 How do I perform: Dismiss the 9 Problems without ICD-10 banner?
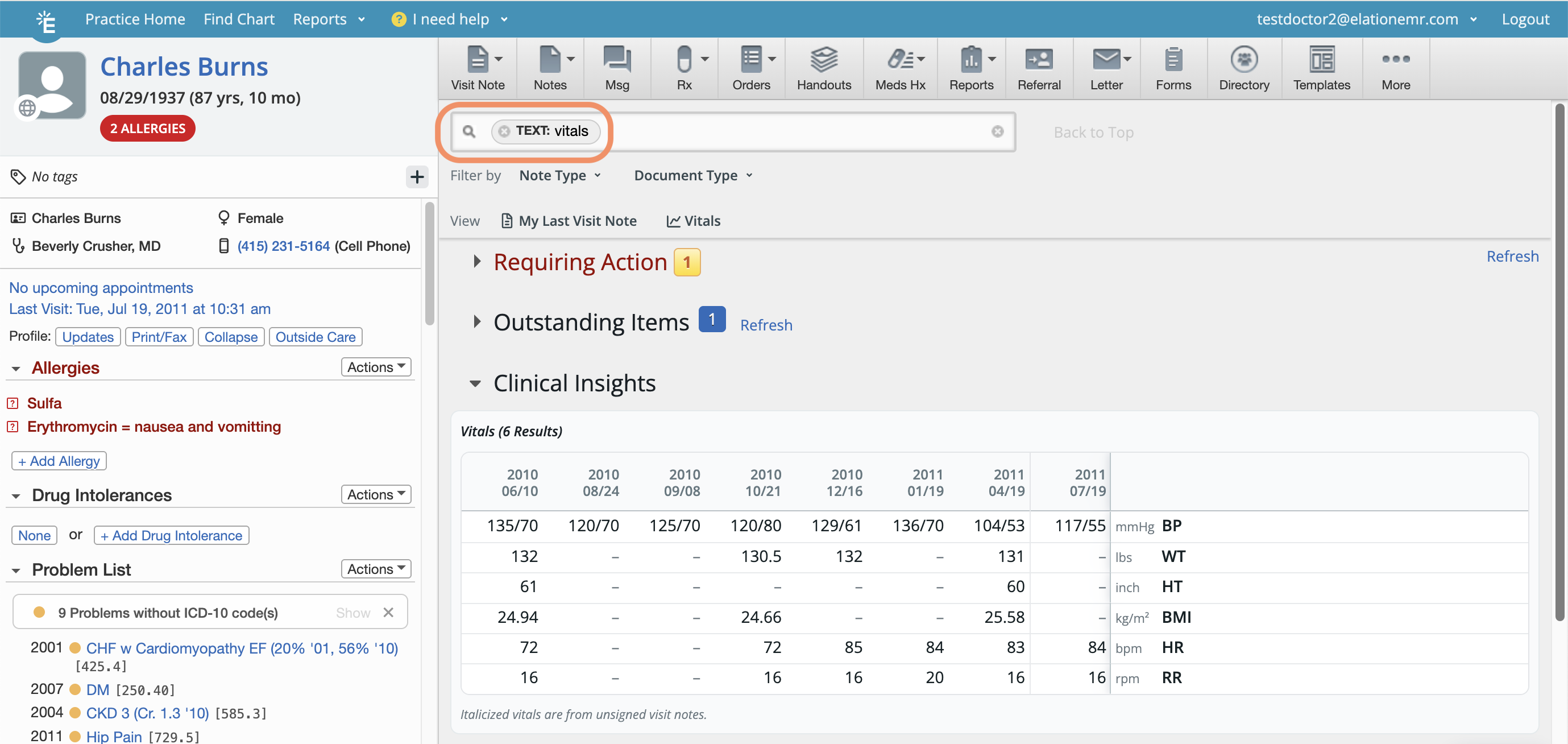388,612
